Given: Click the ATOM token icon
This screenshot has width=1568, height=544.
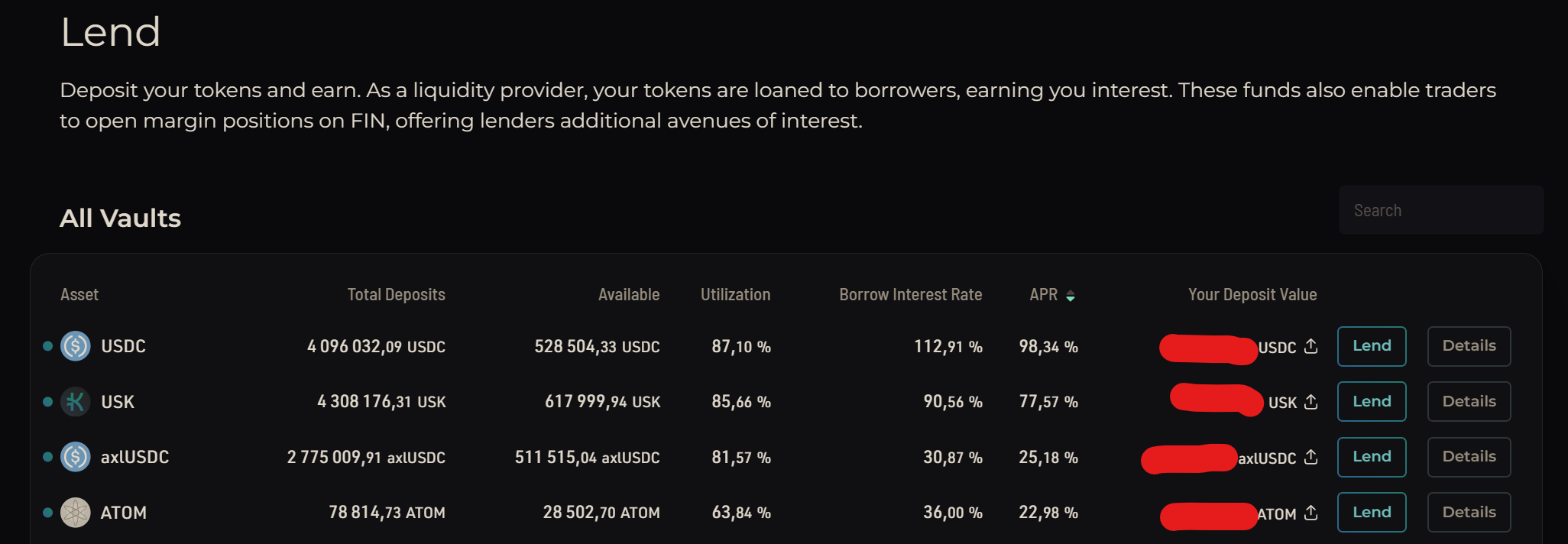Looking at the screenshot, I should click(76, 513).
